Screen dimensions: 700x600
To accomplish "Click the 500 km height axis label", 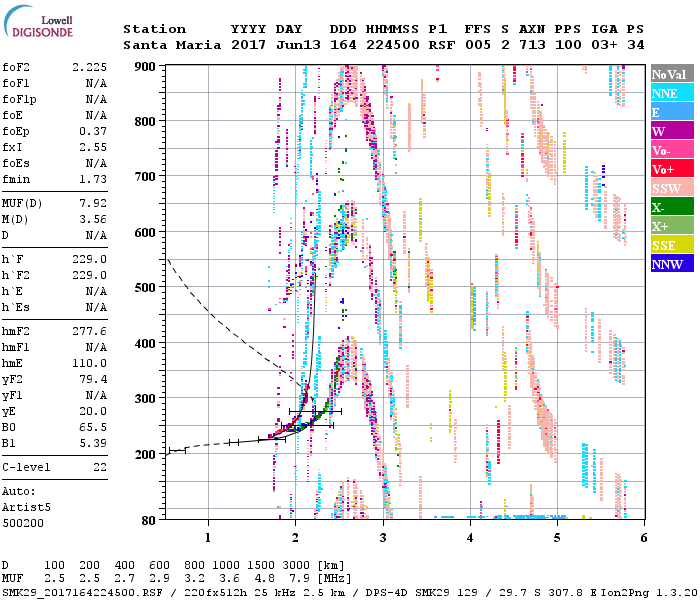I will 145,288.
